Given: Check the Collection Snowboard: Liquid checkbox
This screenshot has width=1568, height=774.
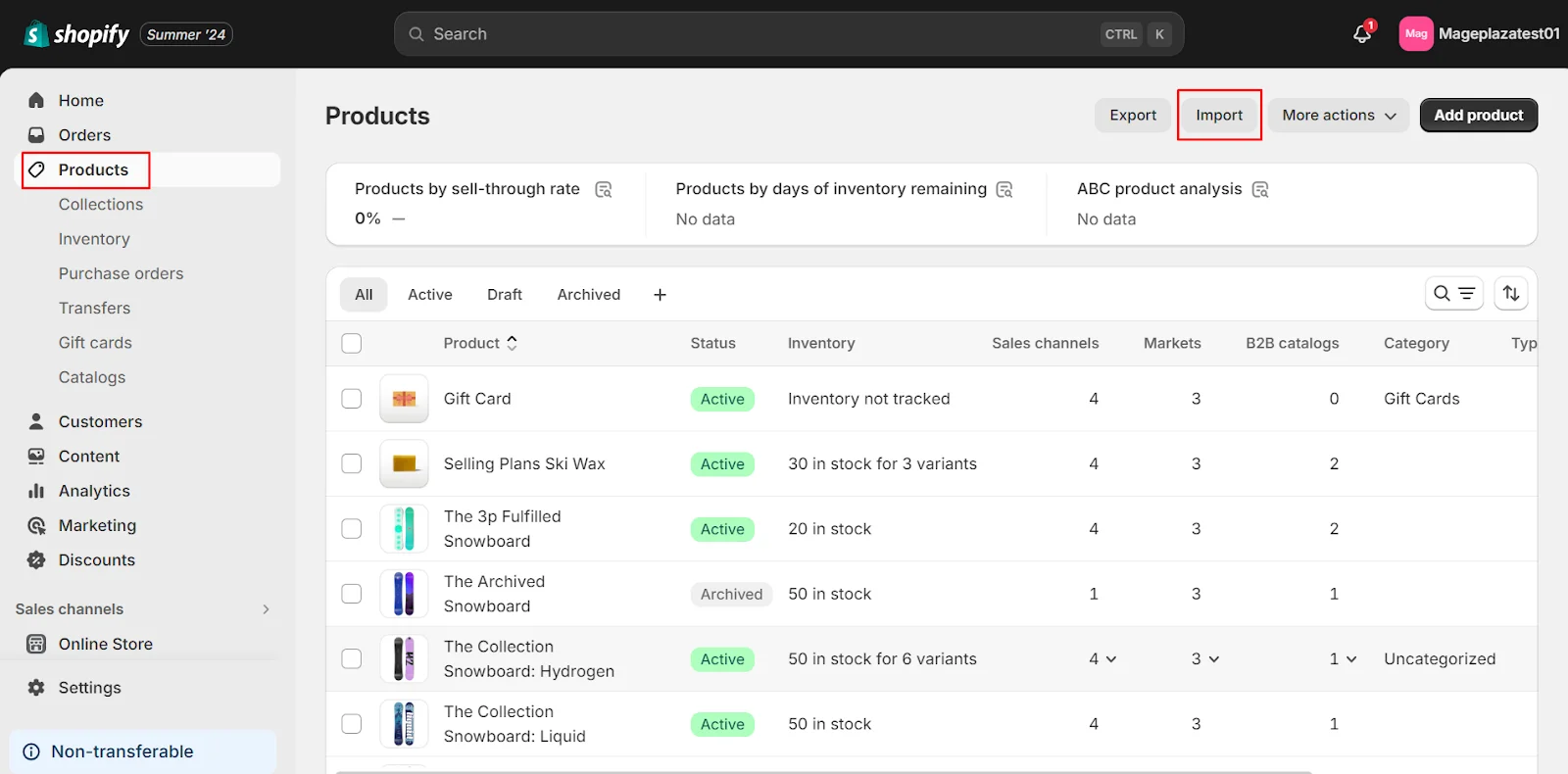Looking at the screenshot, I should pos(352,724).
